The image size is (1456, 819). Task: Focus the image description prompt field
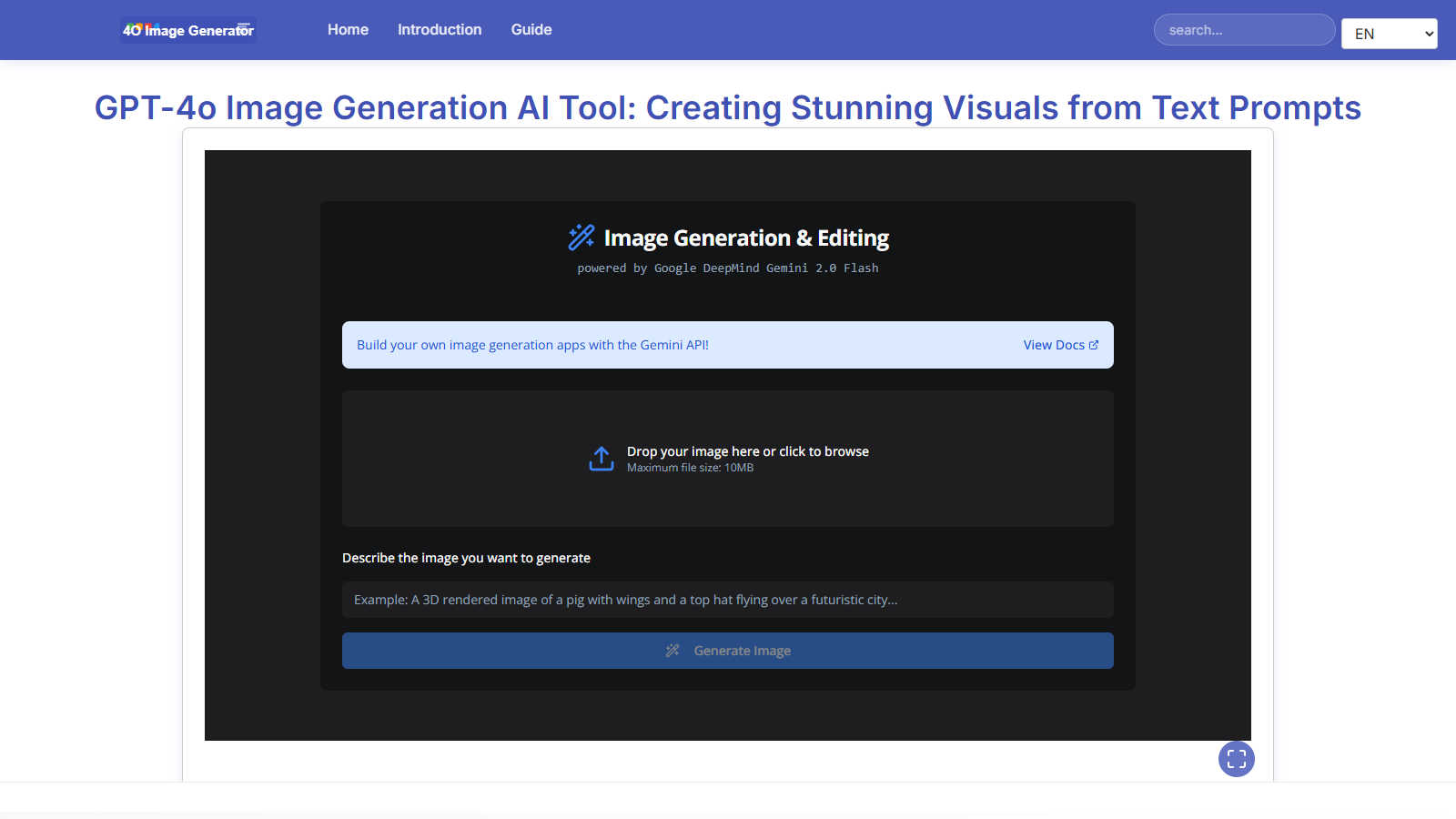[728, 600]
